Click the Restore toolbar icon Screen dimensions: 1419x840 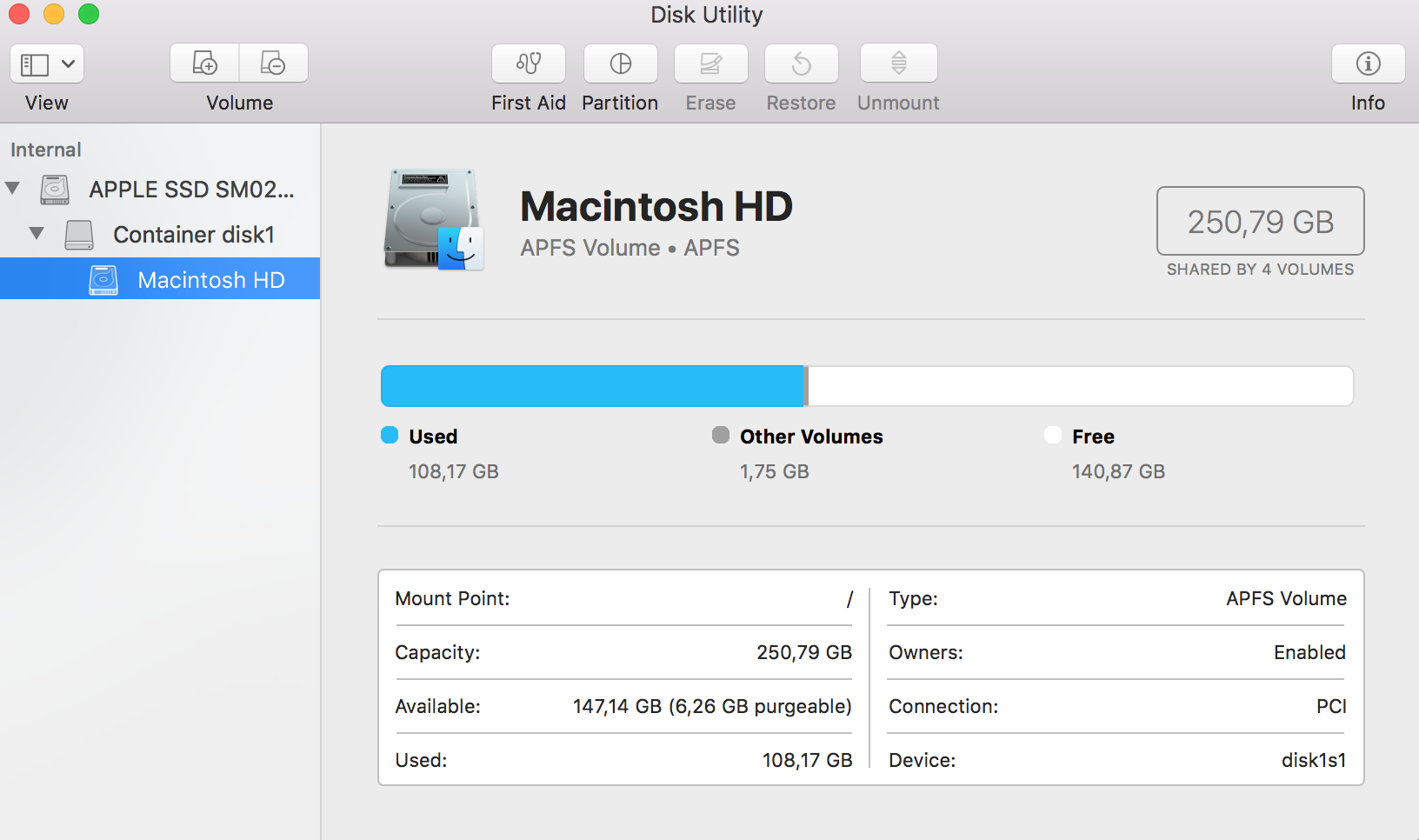(x=802, y=63)
